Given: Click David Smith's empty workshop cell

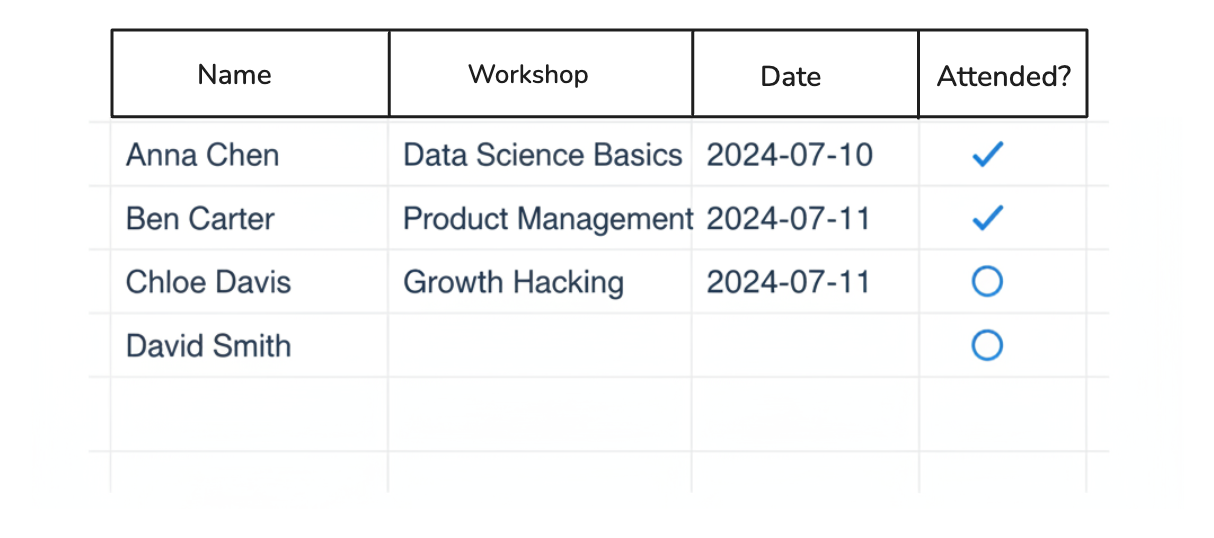Looking at the screenshot, I should [540, 346].
